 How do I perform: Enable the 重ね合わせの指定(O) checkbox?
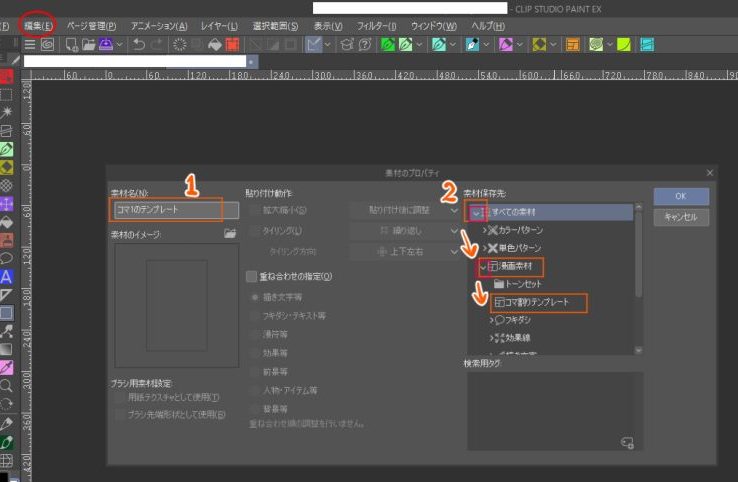(x=252, y=276)
